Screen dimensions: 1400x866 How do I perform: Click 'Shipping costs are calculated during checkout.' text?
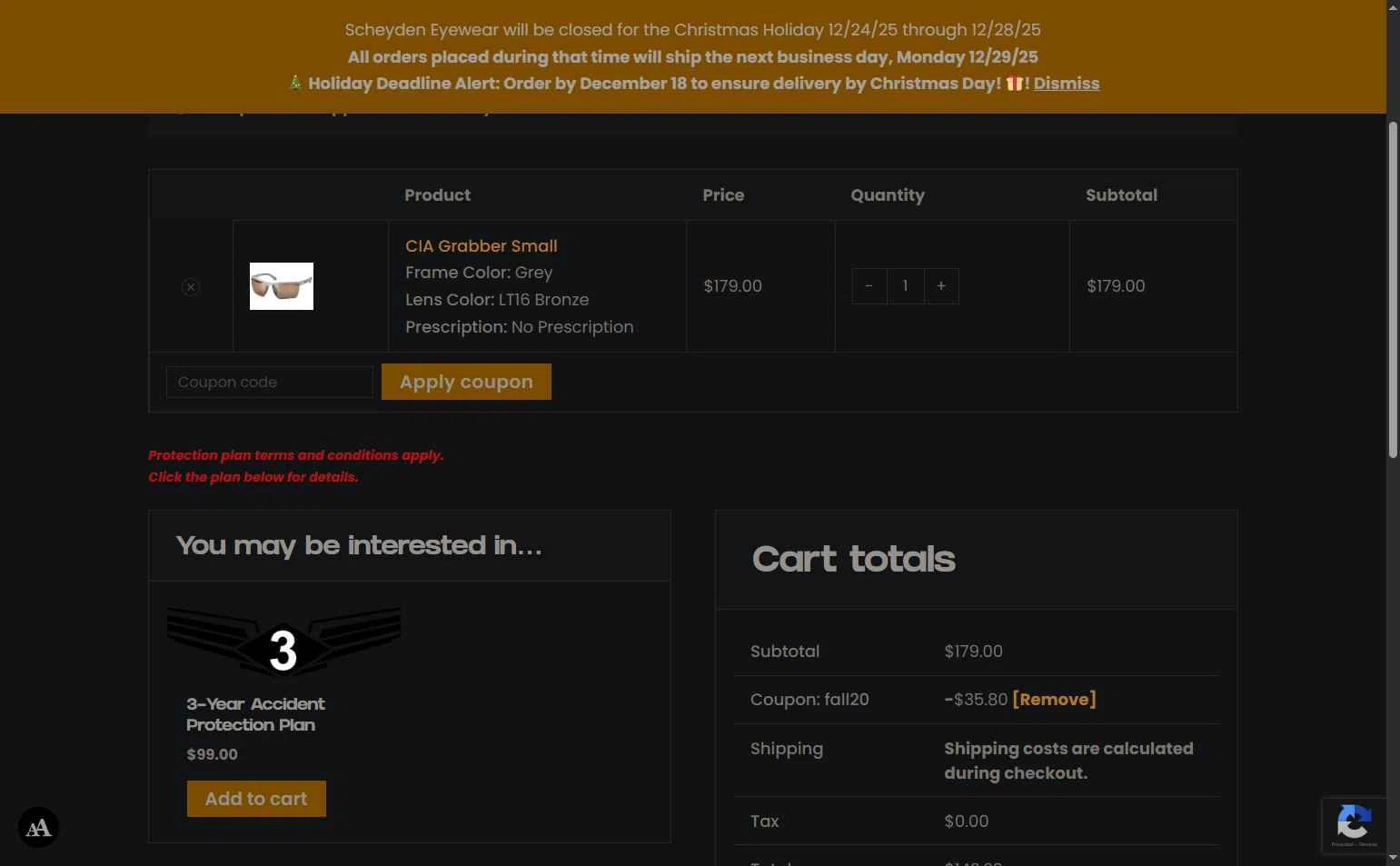click(x=1068, y=761)
